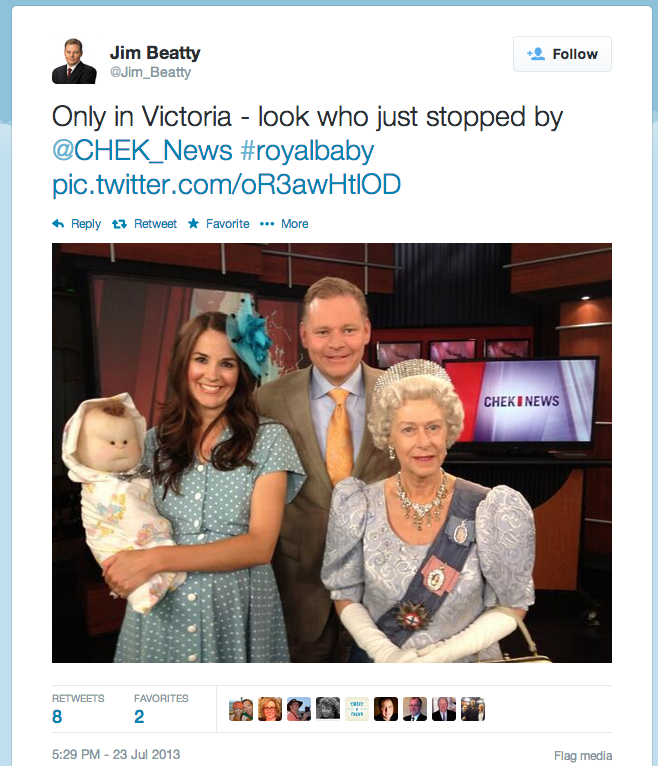Open the pic.twitter.com/oR3awHtlOD link
658x766 pixels.
pos(227,185)
